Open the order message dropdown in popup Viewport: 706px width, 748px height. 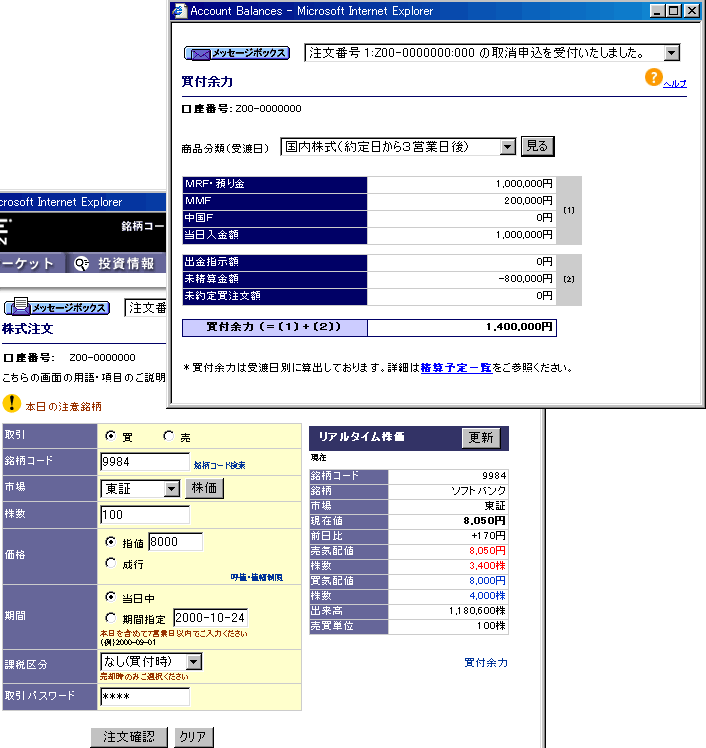coord(671,53)
